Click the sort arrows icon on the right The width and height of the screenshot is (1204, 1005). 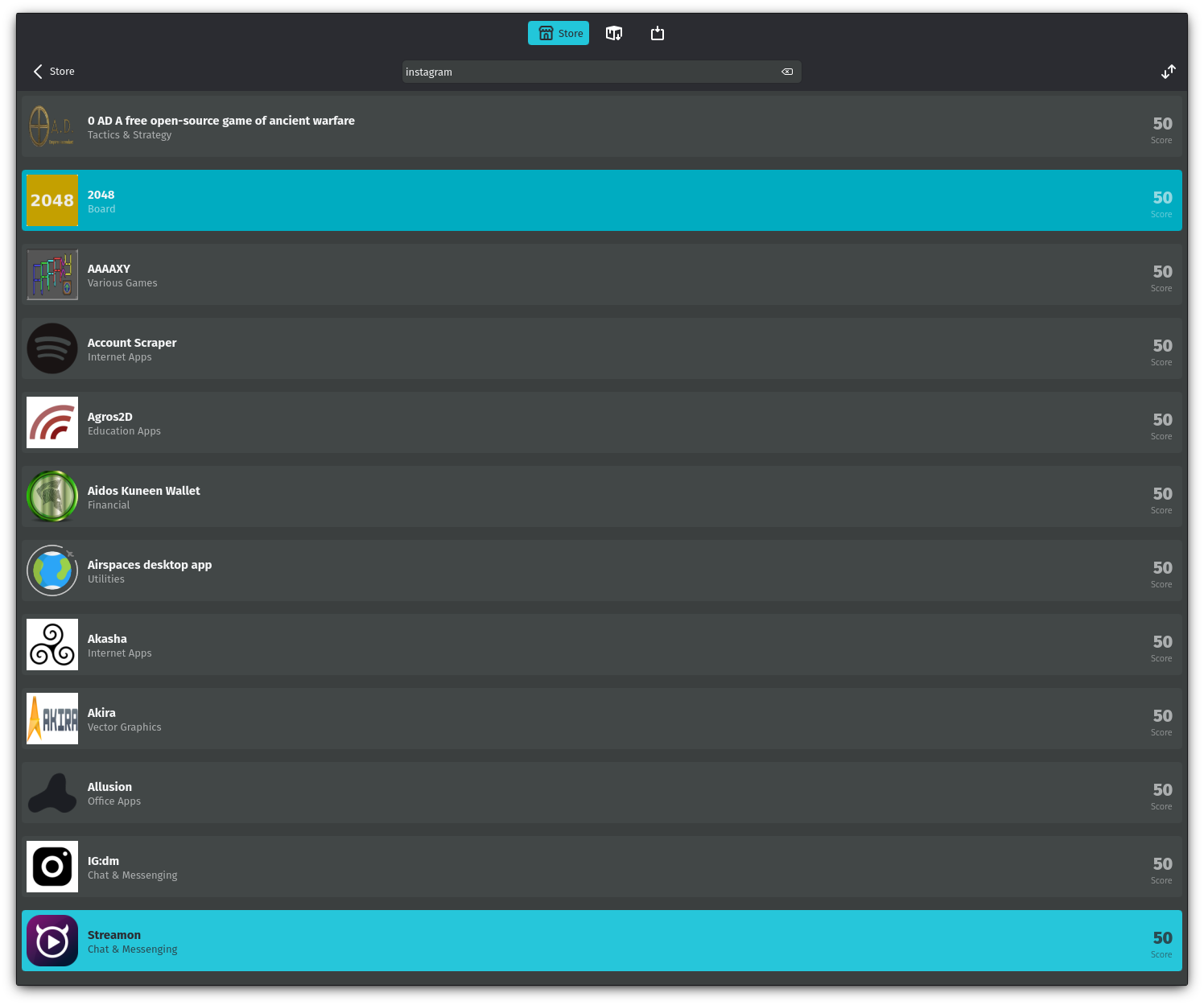point(1169,72)
